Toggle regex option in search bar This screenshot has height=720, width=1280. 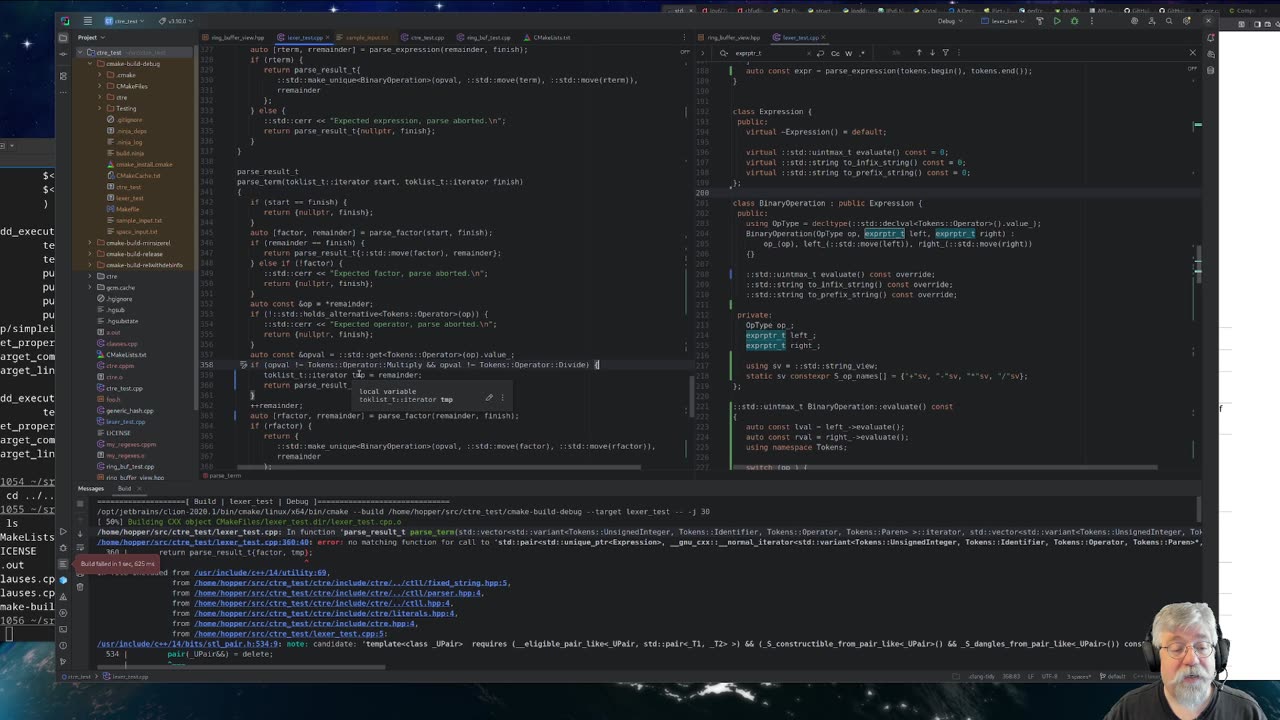click(x=861, y=53)
